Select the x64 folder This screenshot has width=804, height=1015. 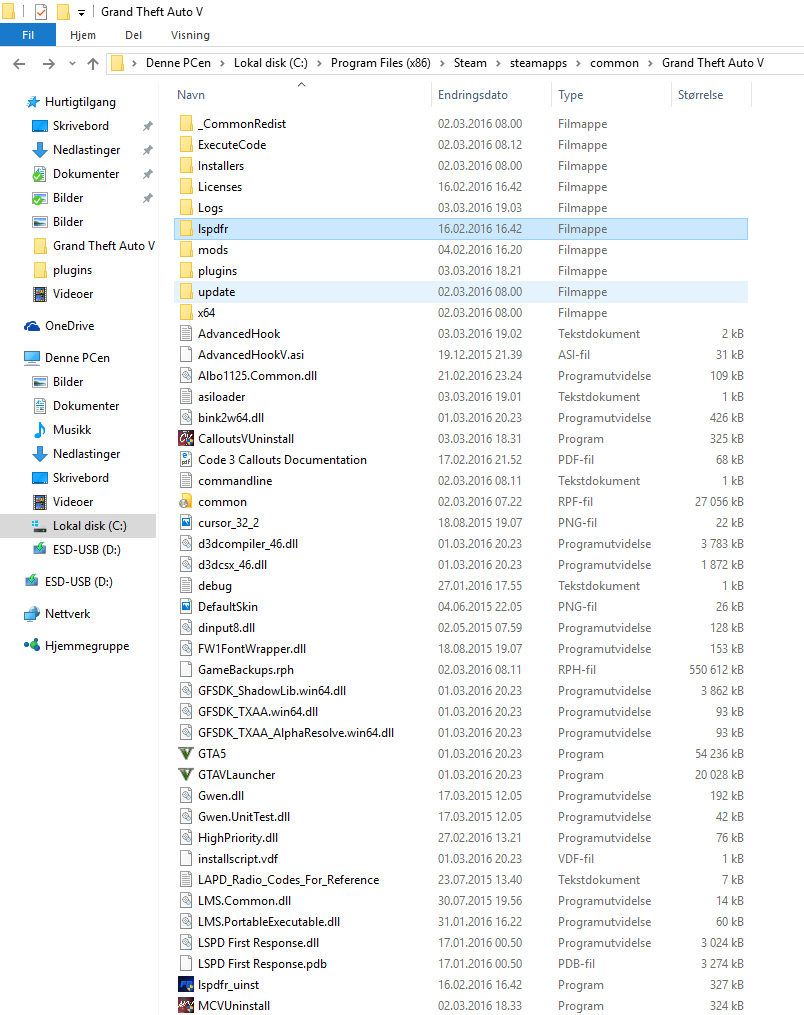pyautogui.click(x=461, y=313)
